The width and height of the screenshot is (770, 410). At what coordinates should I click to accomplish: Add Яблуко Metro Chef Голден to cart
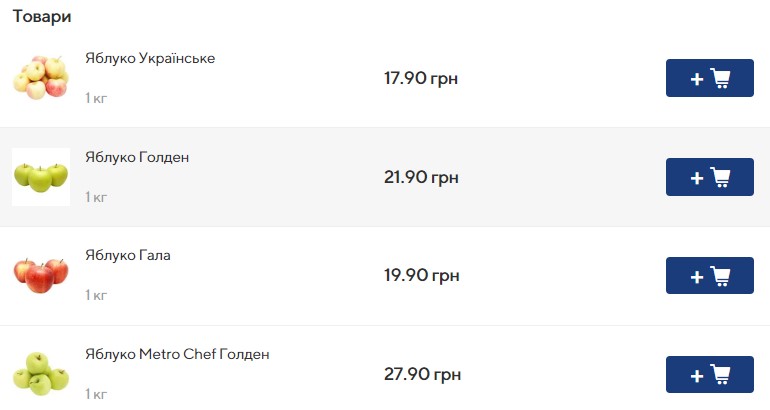709,374
